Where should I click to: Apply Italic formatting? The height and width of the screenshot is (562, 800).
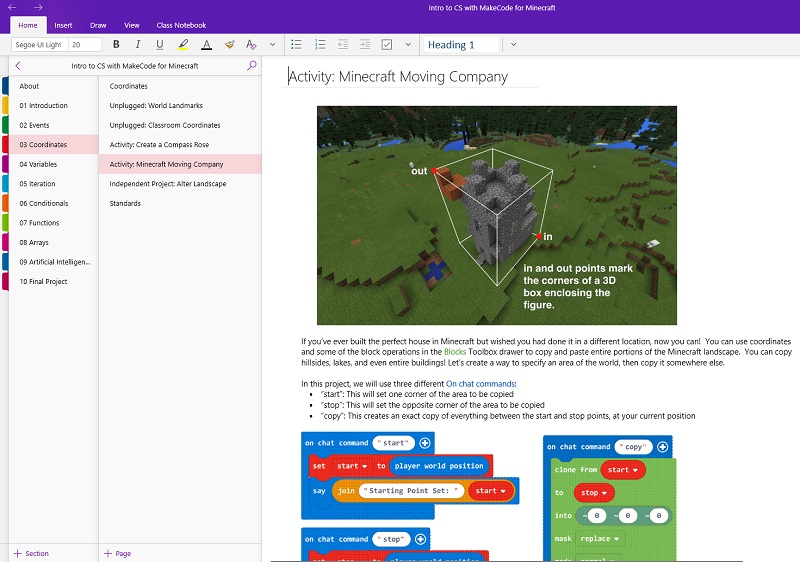coord(138,45)
